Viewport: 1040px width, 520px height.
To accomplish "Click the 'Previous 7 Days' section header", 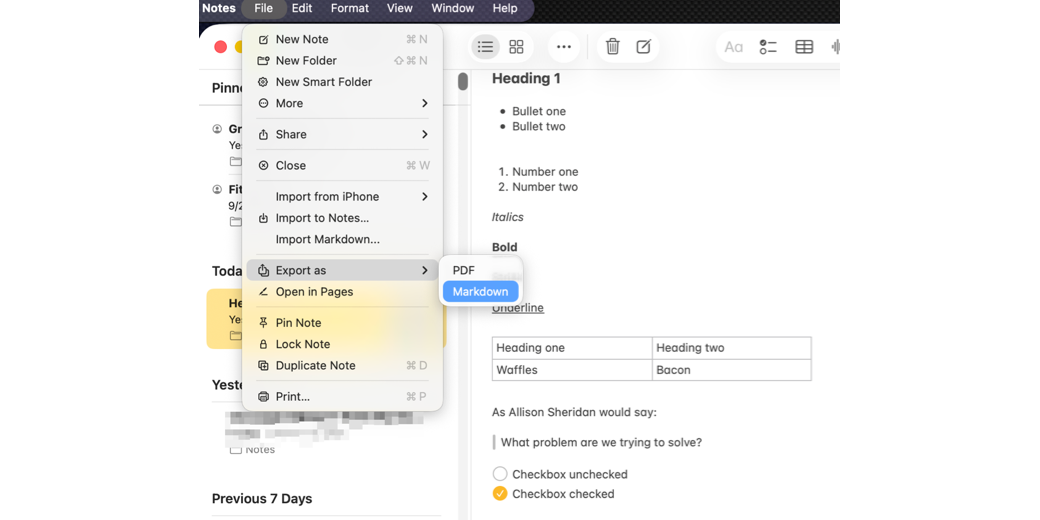I will point(262,499).
